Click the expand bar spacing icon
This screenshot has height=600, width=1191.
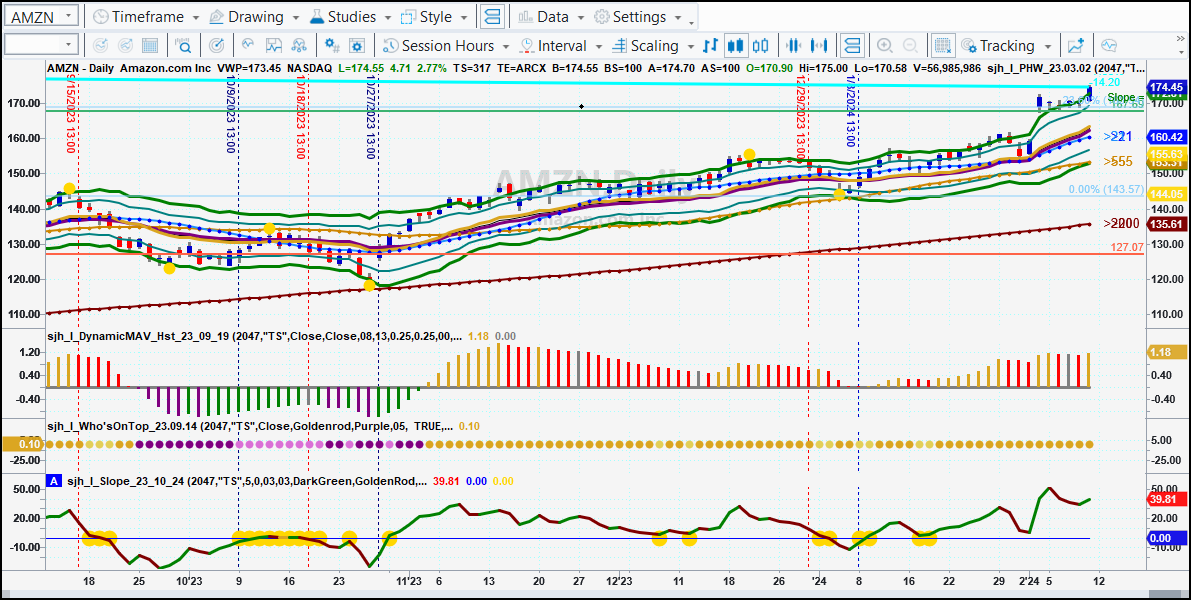point(818,46)
